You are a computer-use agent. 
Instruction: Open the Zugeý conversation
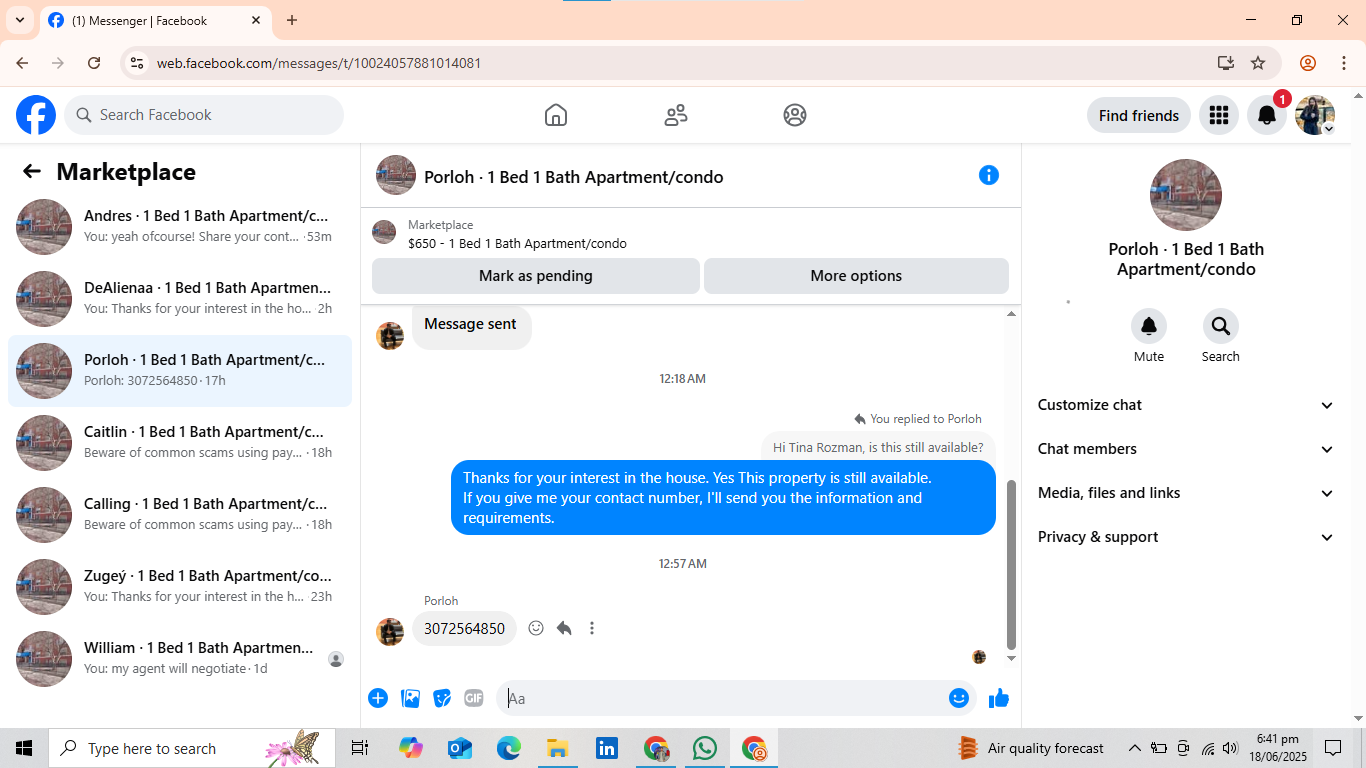(180, 587)
